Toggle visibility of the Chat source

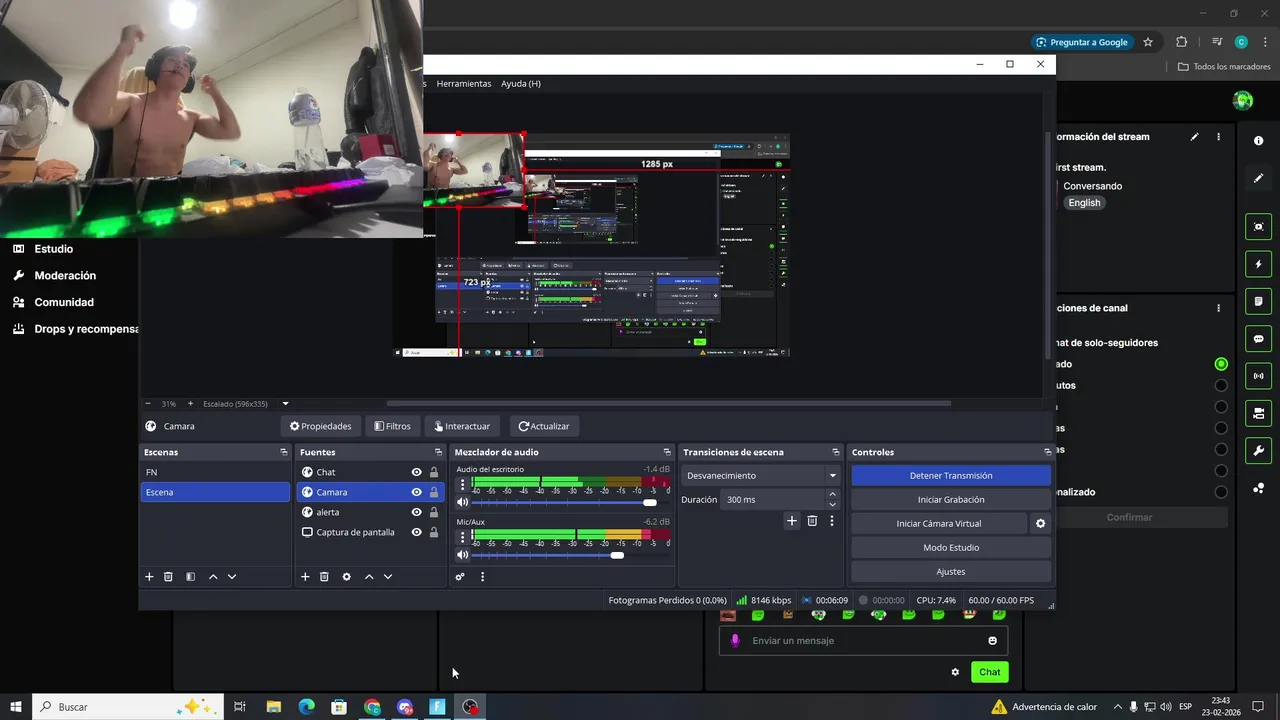[x=416, y=472]
